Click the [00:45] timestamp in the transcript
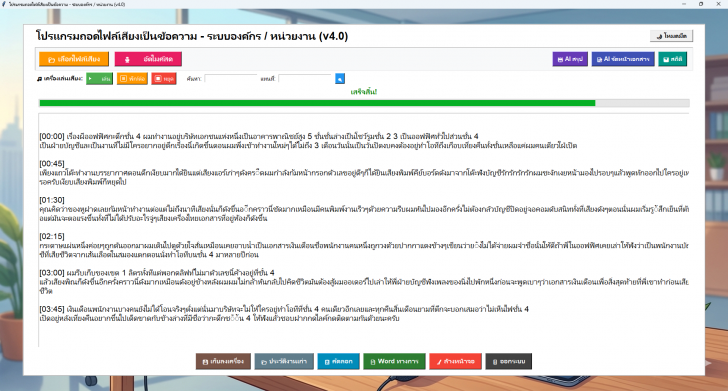Screen dimensions: 728x391 pyautogui.click(x=52, y=163)
